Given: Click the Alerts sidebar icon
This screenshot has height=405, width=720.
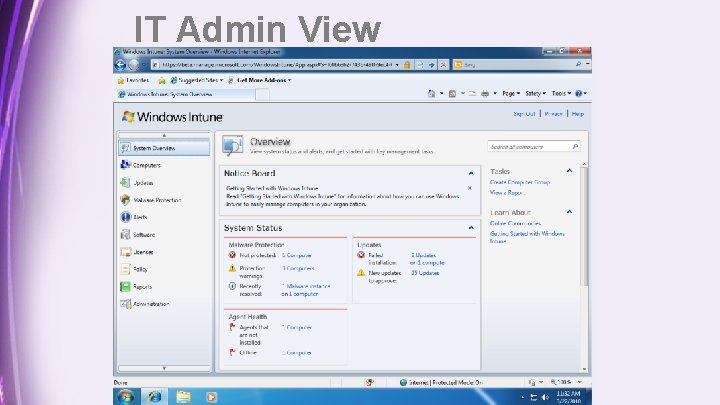Looking at the screenshot, I should tap(125, 217).
